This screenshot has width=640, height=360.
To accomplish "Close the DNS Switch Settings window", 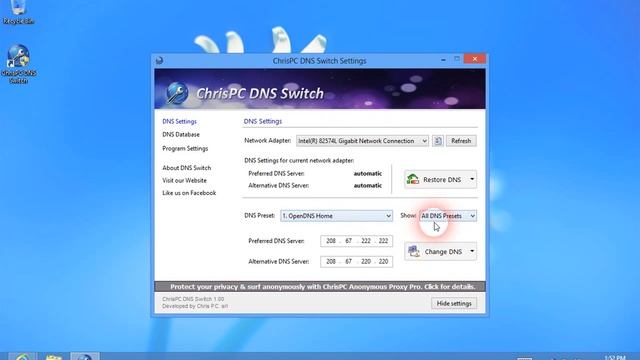I will tap(475, 59).
